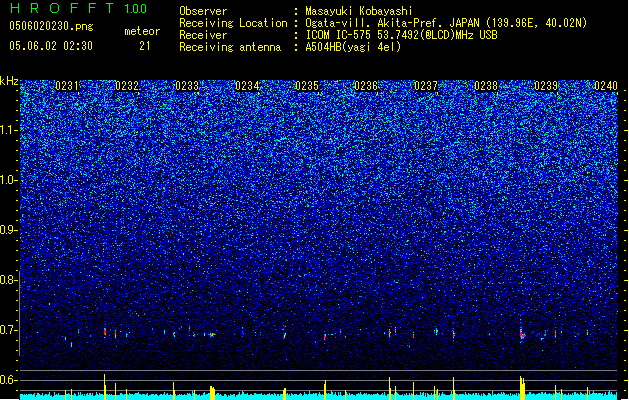Click time marker 0236
629x400 pixels.
[366, 86]
